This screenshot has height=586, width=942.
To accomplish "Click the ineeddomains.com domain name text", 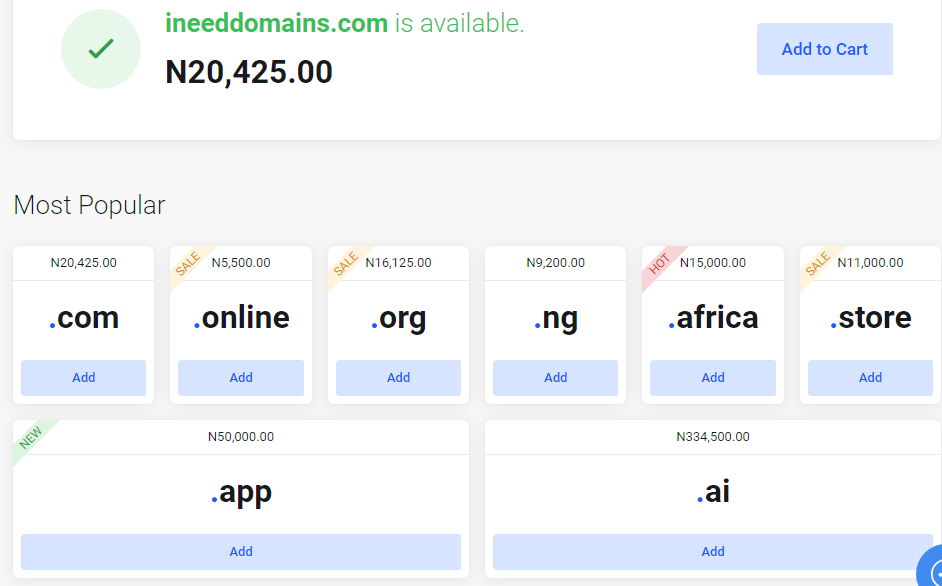I will [276, 23].
